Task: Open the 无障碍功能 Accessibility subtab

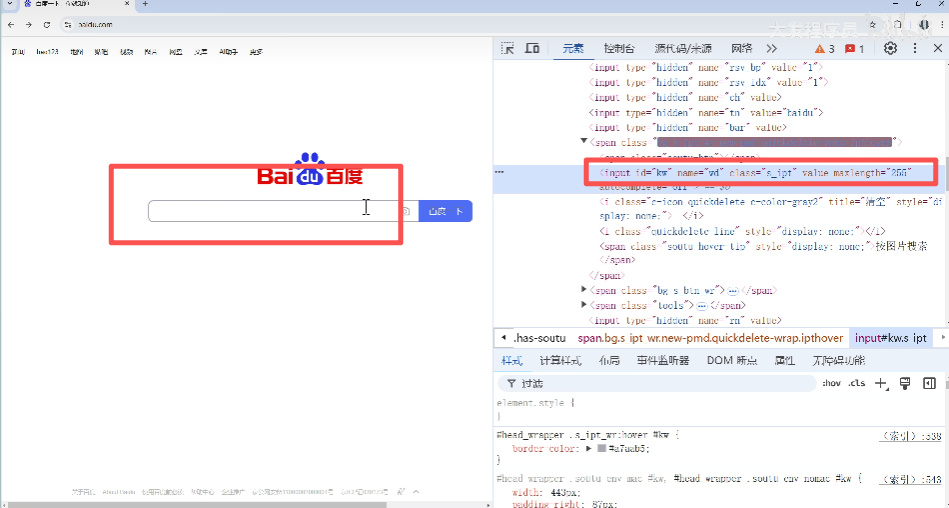Action: [838, 360]
